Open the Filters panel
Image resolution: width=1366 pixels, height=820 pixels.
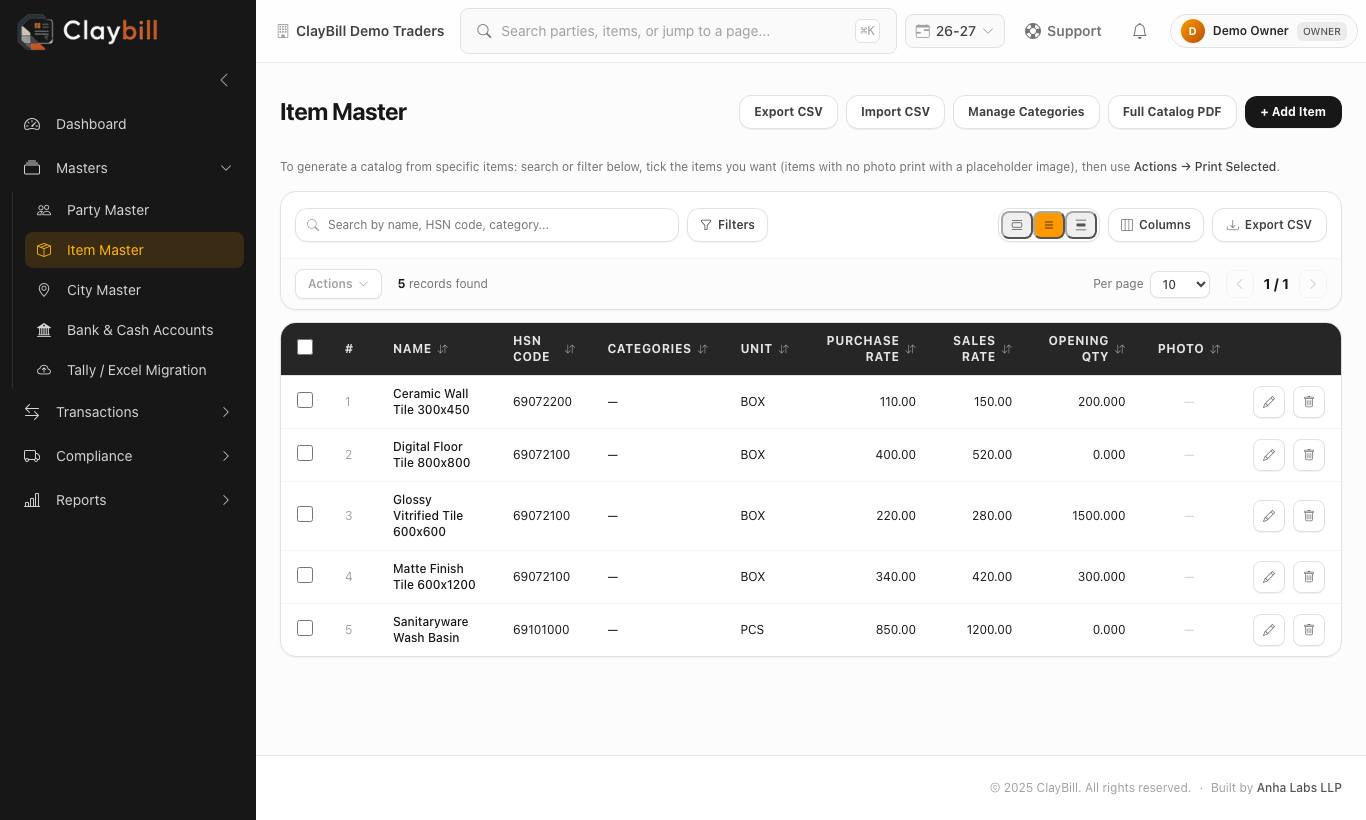pos(727,225)
